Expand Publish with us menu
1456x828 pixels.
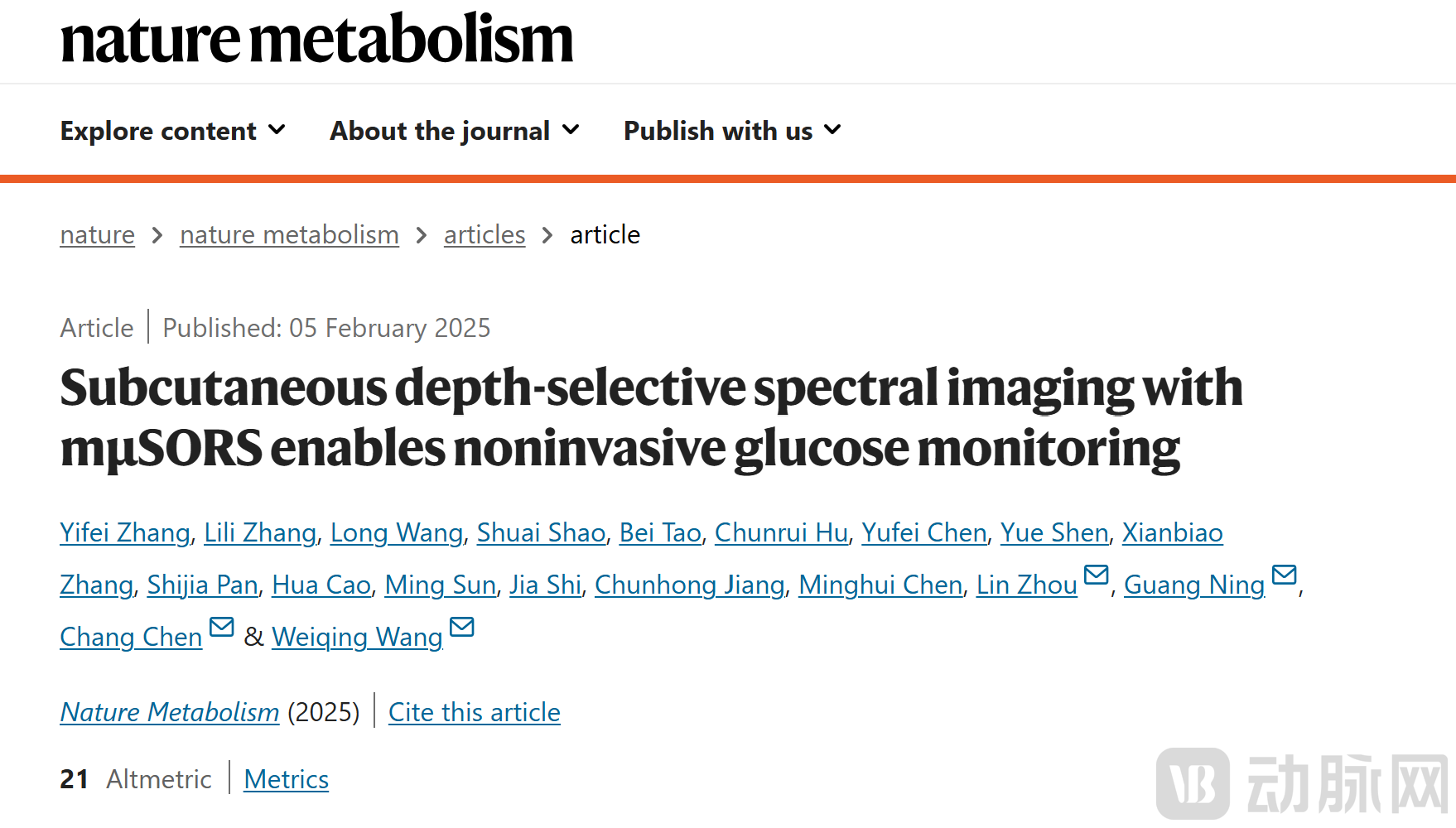732,131
